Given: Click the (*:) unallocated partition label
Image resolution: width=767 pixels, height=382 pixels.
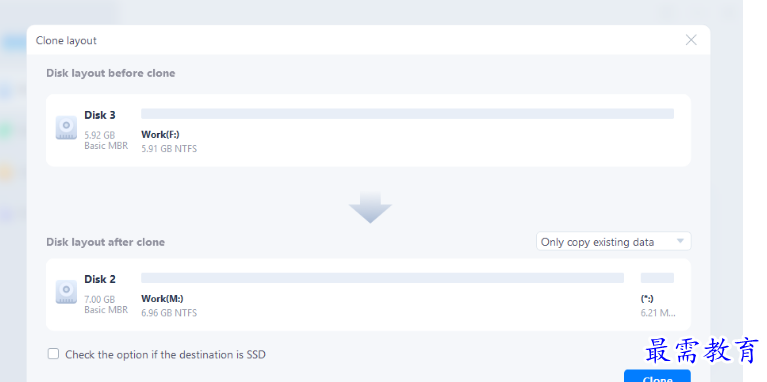Looking at the screenshot, I should coord(647,298).
